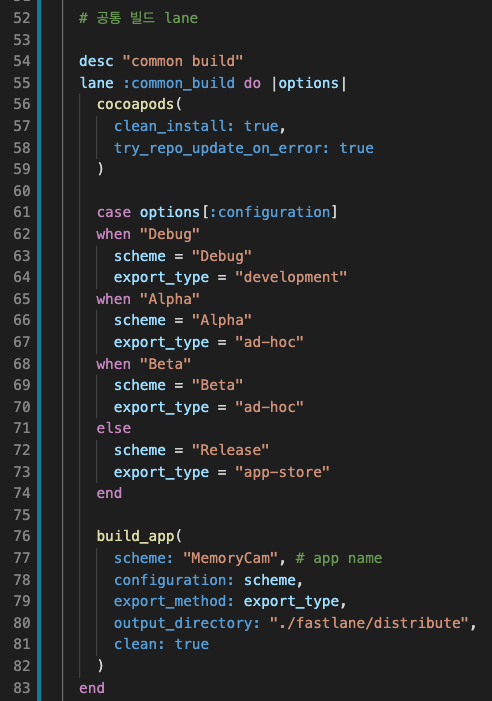This screenshot has width=492, height=701.
Task: Click clean: true on line 81
Action: [161, 644]
